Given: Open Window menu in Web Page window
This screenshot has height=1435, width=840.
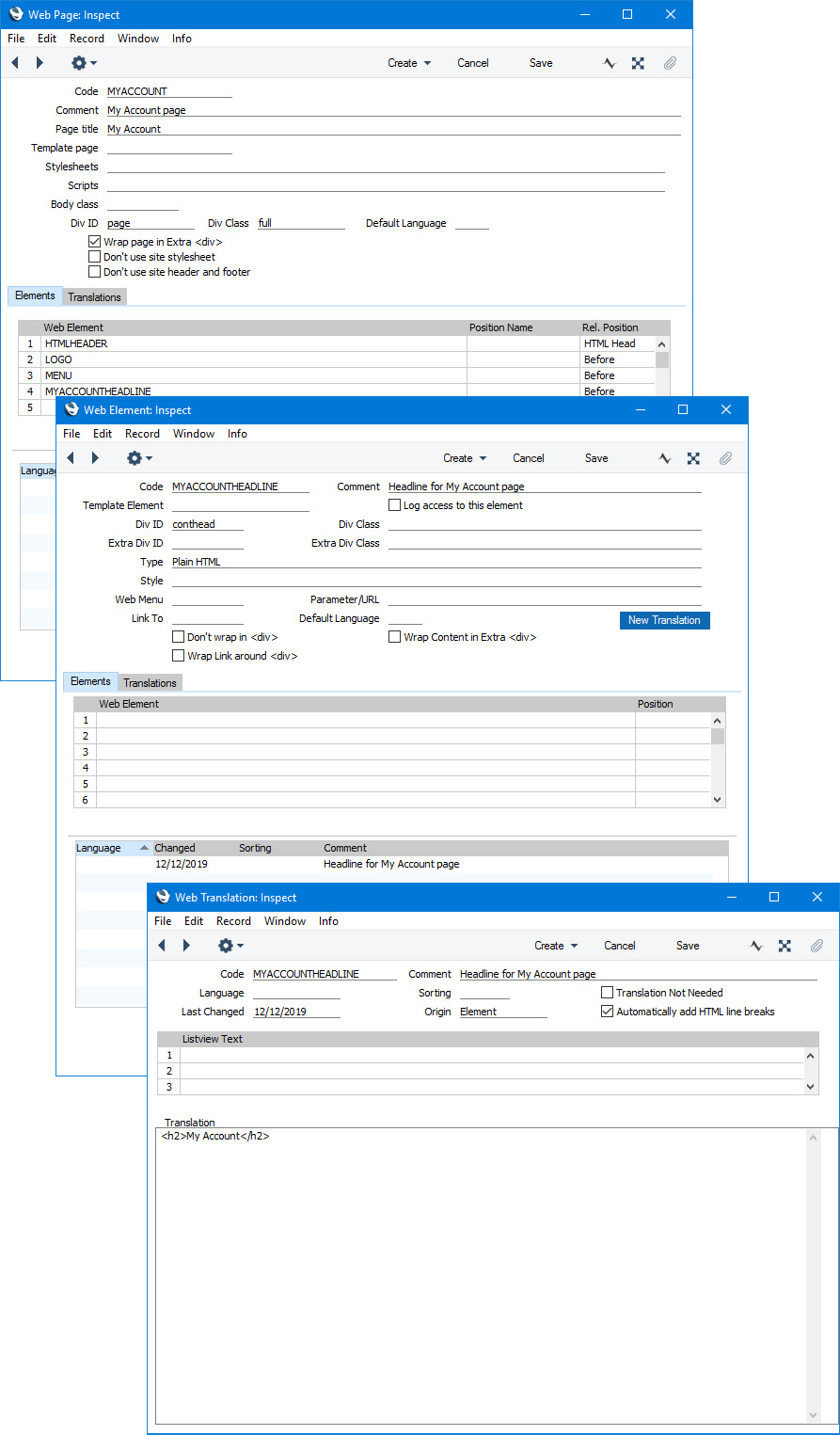Looking at the screenshot, I should coord(138,39).
